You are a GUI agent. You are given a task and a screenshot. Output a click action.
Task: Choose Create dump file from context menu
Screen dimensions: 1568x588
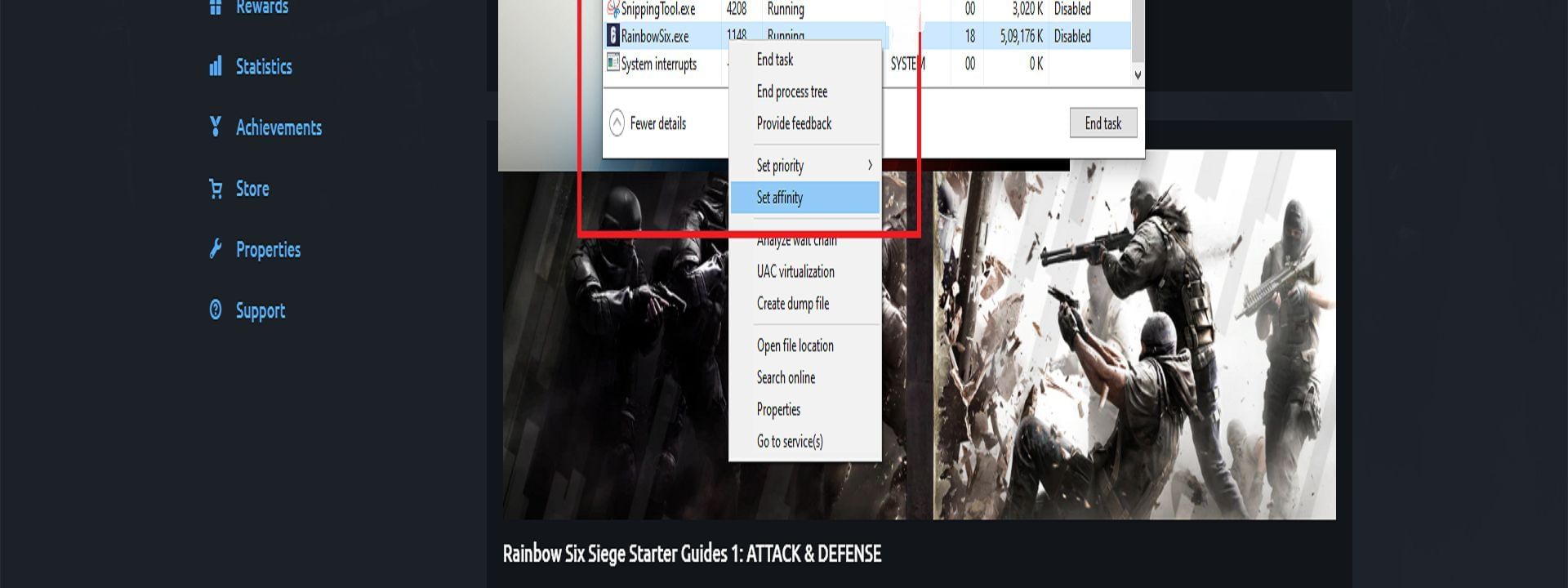point(792,304)
